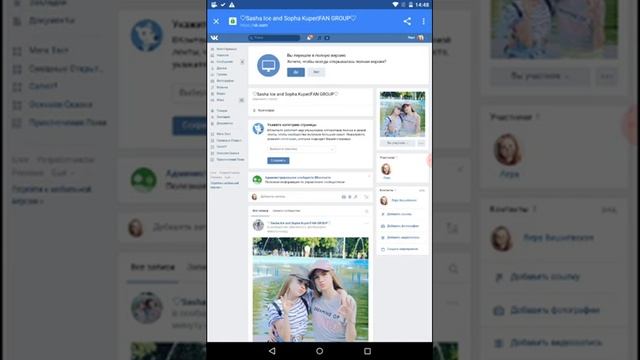The image size is (640, 360).
Task: Focus the VK search field
Action: (x=274, y=38)
